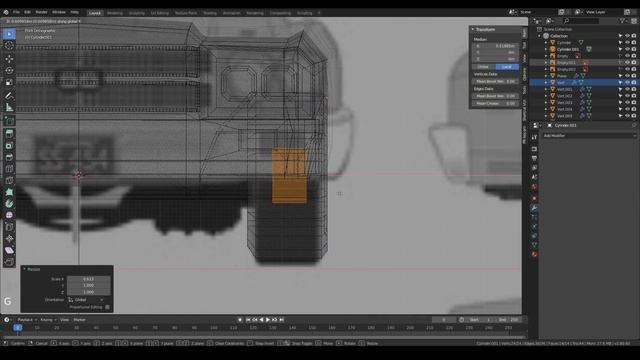The image size is (640, 360).
Task: Select the Edge Slide tool
Action: coord(9,227)
